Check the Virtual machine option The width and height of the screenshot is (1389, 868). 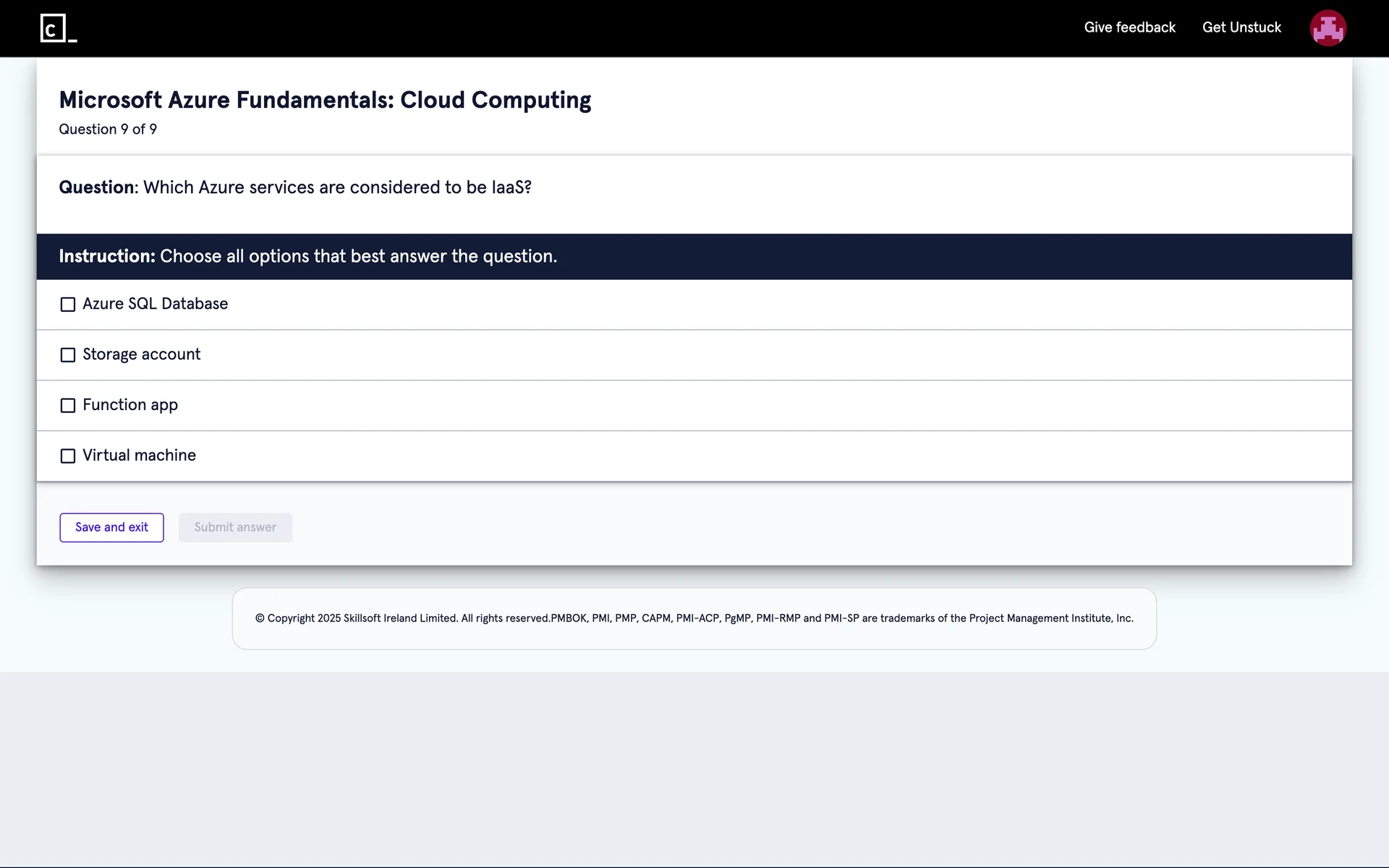68,456
